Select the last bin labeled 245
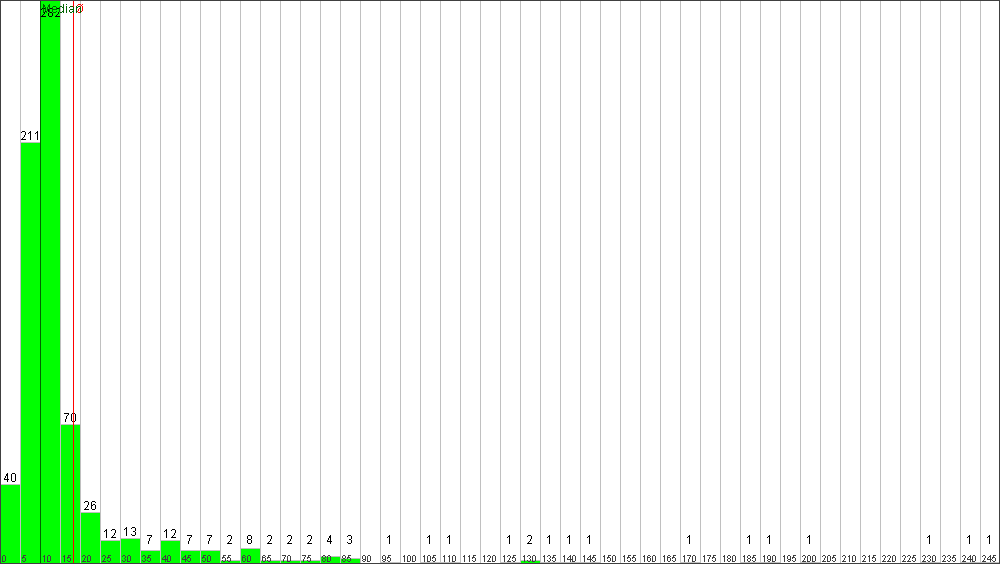The width and height of the screenshot is (1000, 564). [989, 559]
